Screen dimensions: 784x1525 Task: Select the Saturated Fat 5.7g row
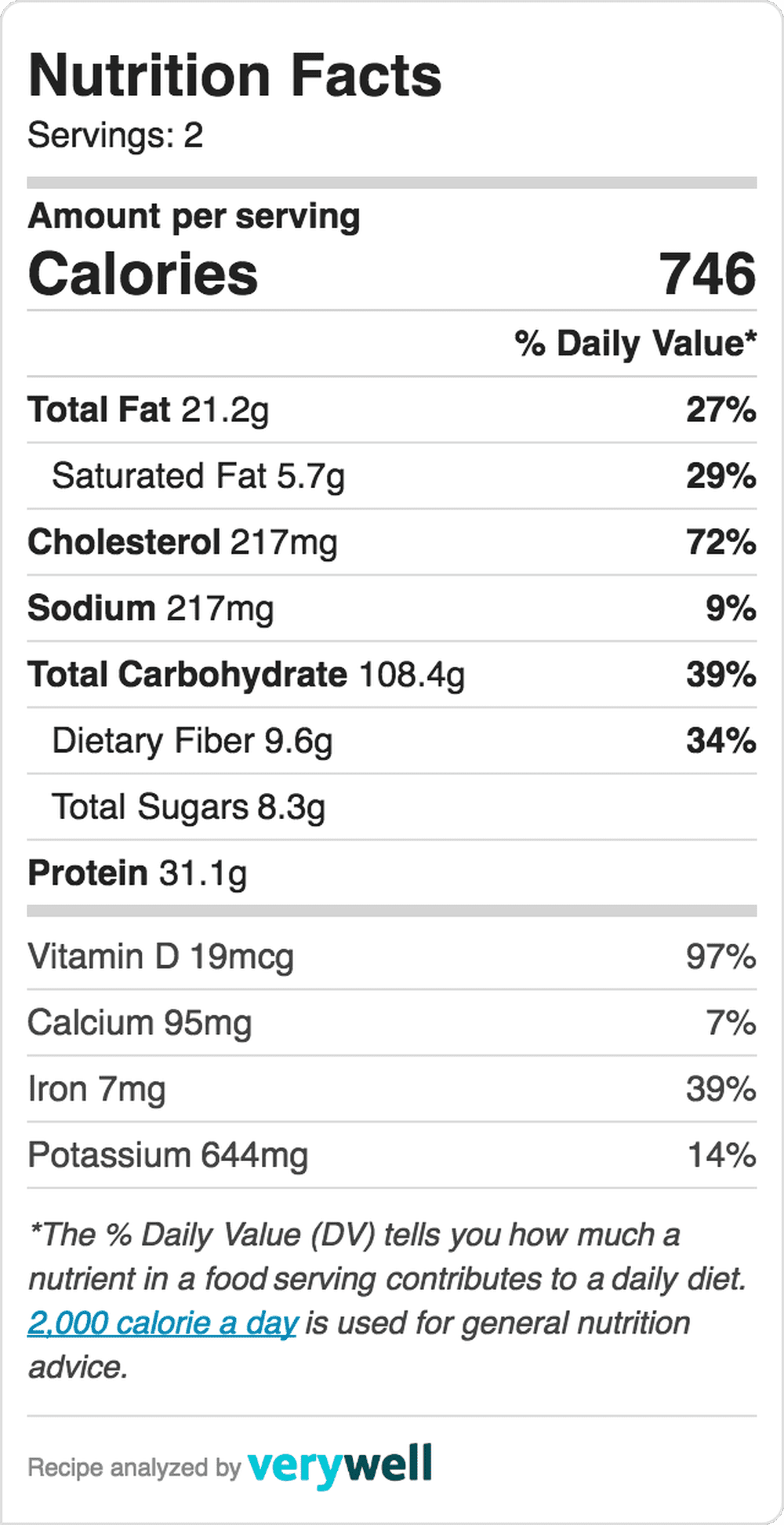pyautogui.click(x=392, y=476)
